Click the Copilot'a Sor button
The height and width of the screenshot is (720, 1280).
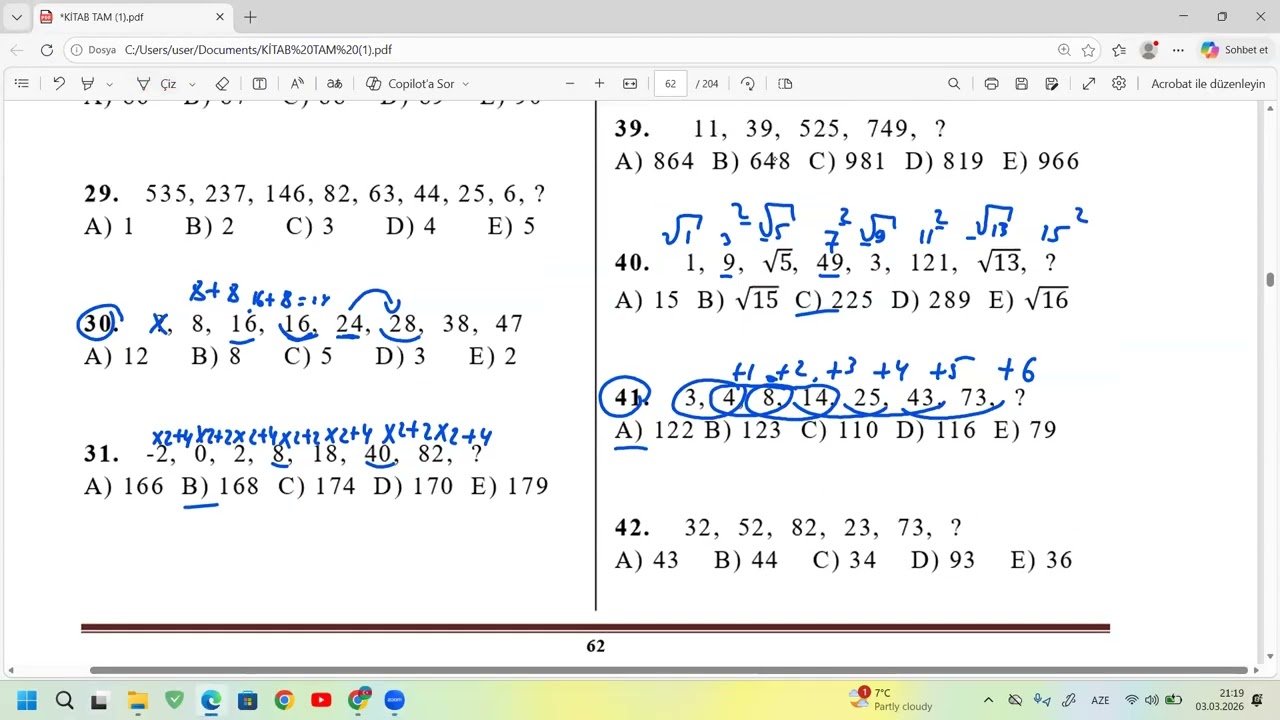pyautogui.click(x=408, y=84)
